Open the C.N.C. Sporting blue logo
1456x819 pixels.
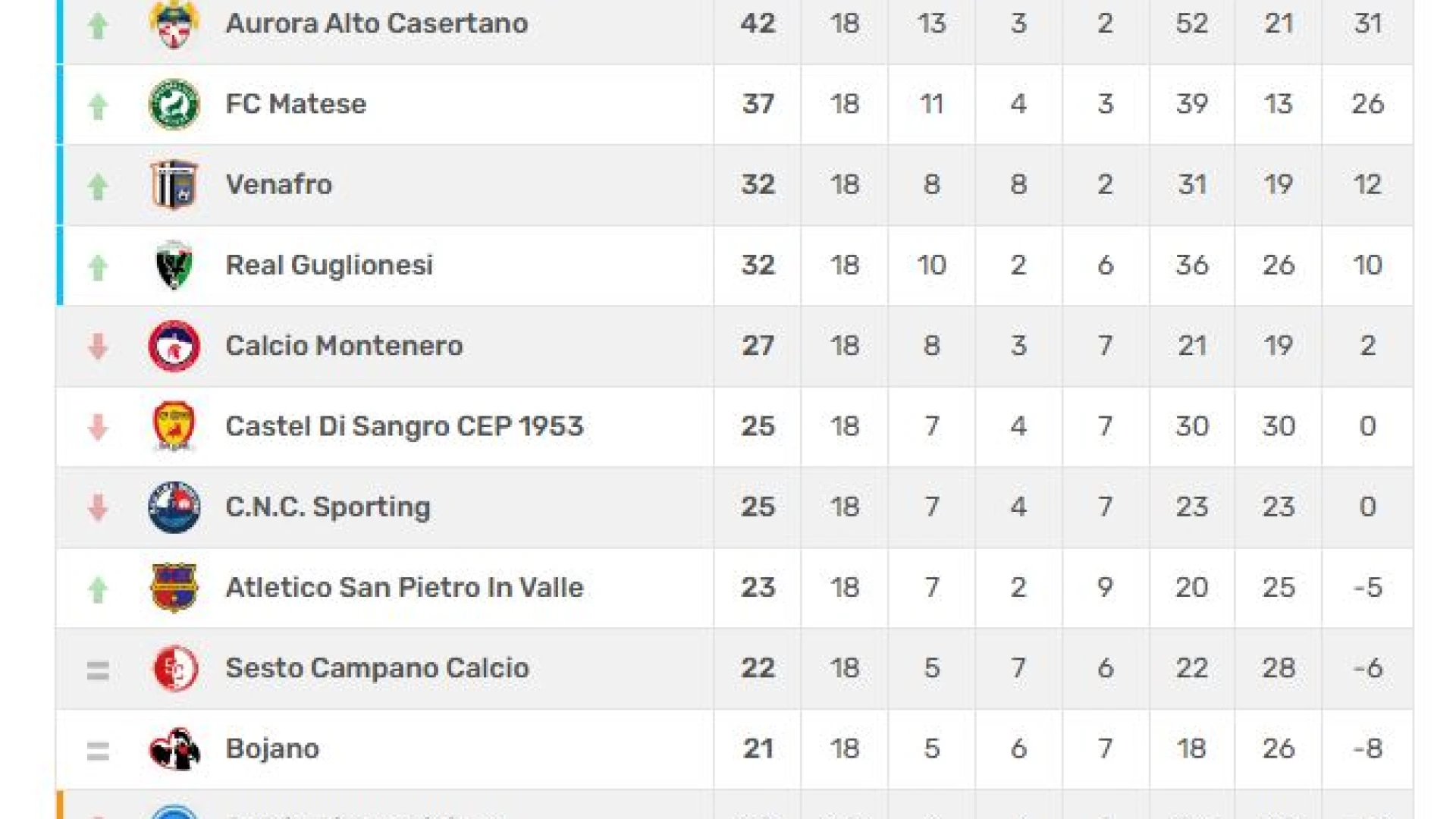point(174,507)
